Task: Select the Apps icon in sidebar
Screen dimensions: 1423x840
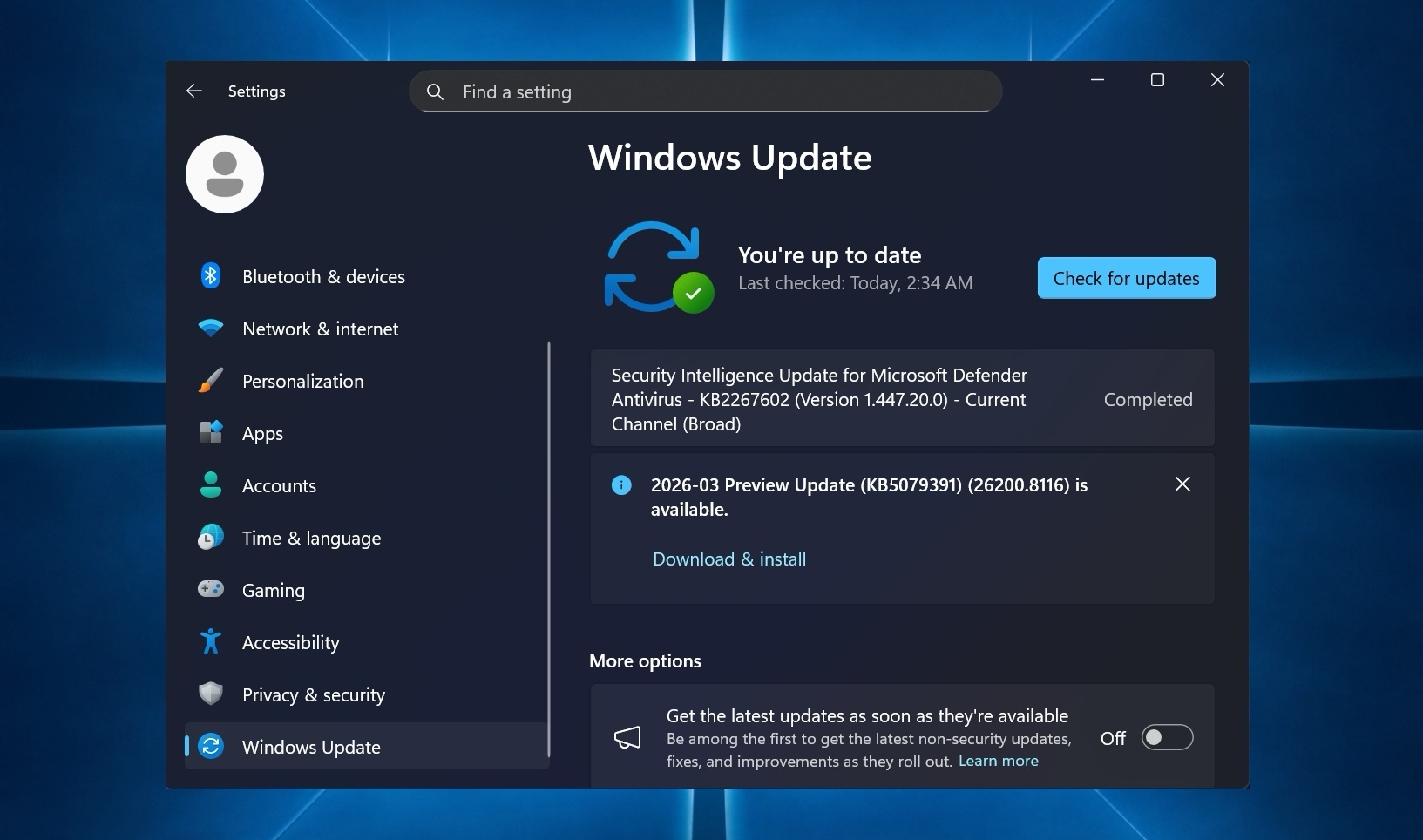Action: point(211,433)
